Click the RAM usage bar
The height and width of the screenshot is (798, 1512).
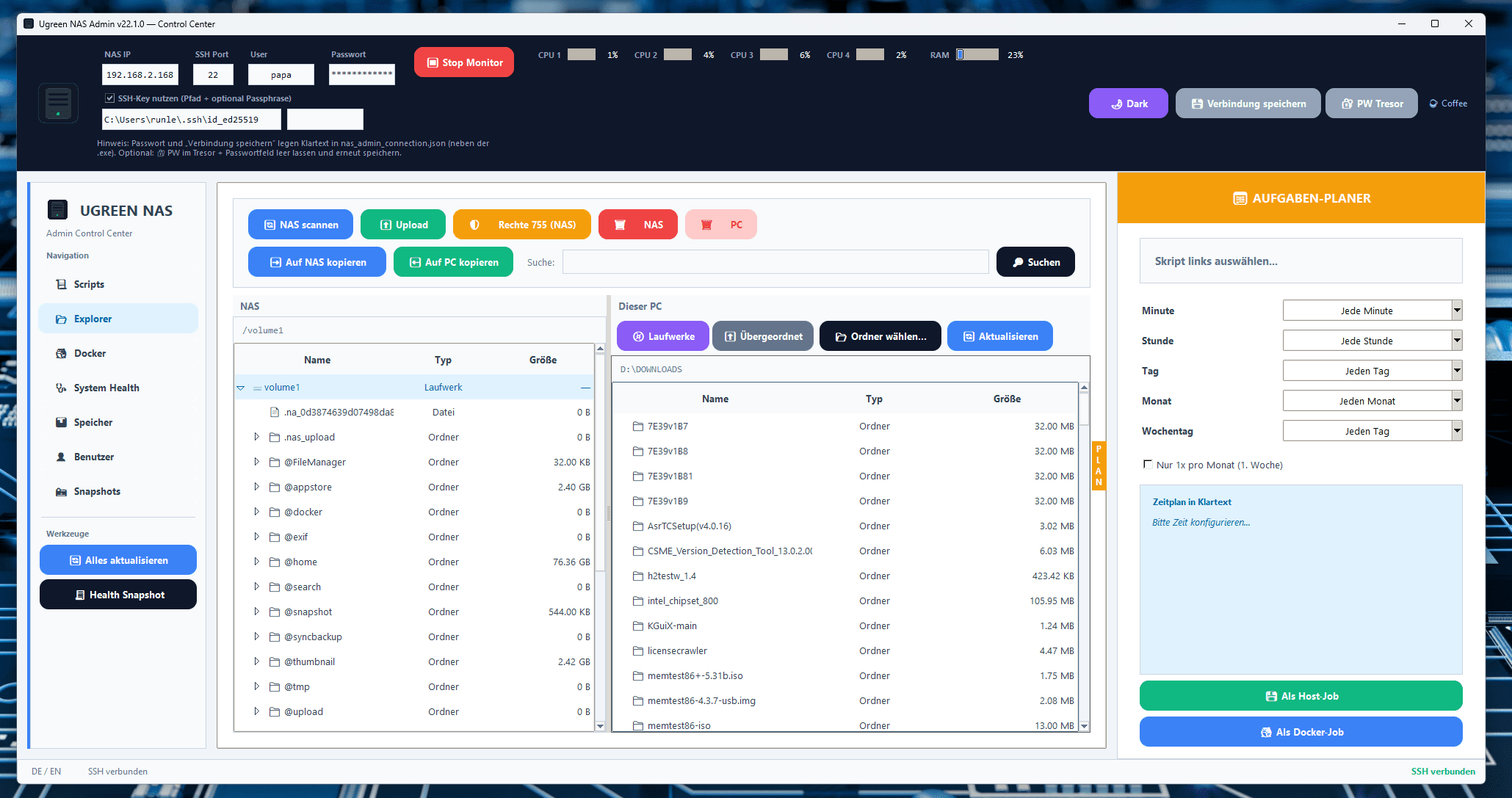click(x=977, y=55)
